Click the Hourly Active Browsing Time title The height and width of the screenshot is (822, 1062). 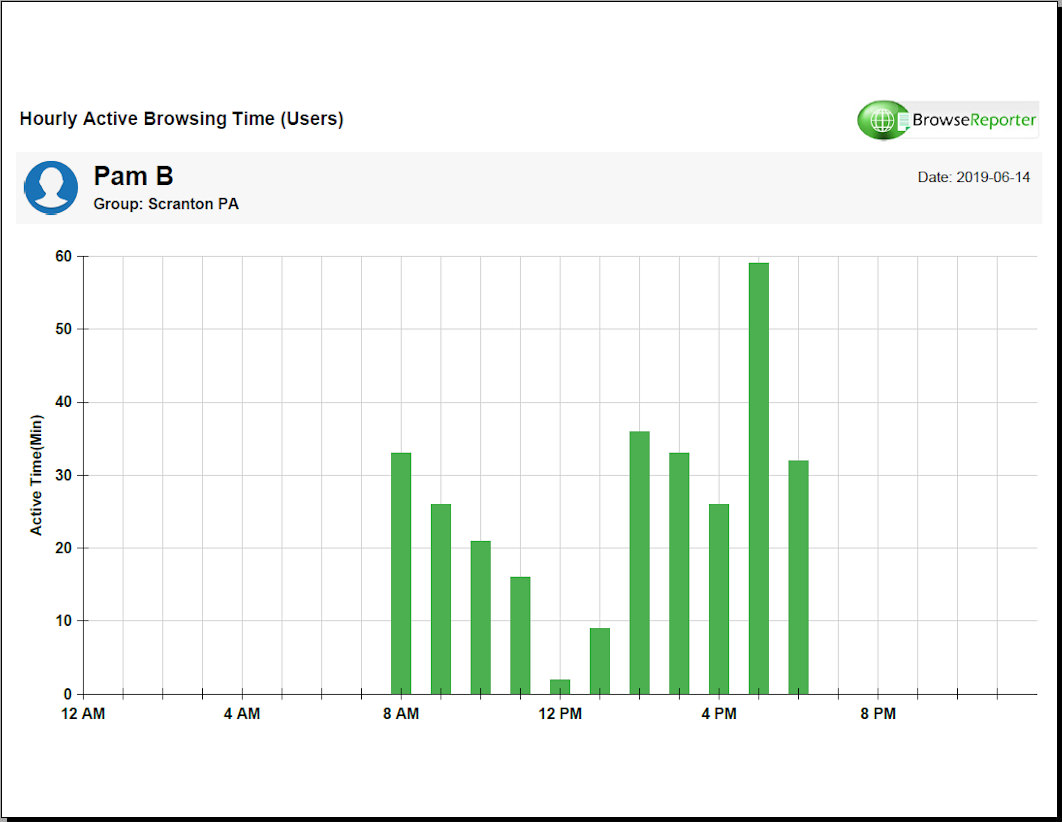tap(181, 119)
